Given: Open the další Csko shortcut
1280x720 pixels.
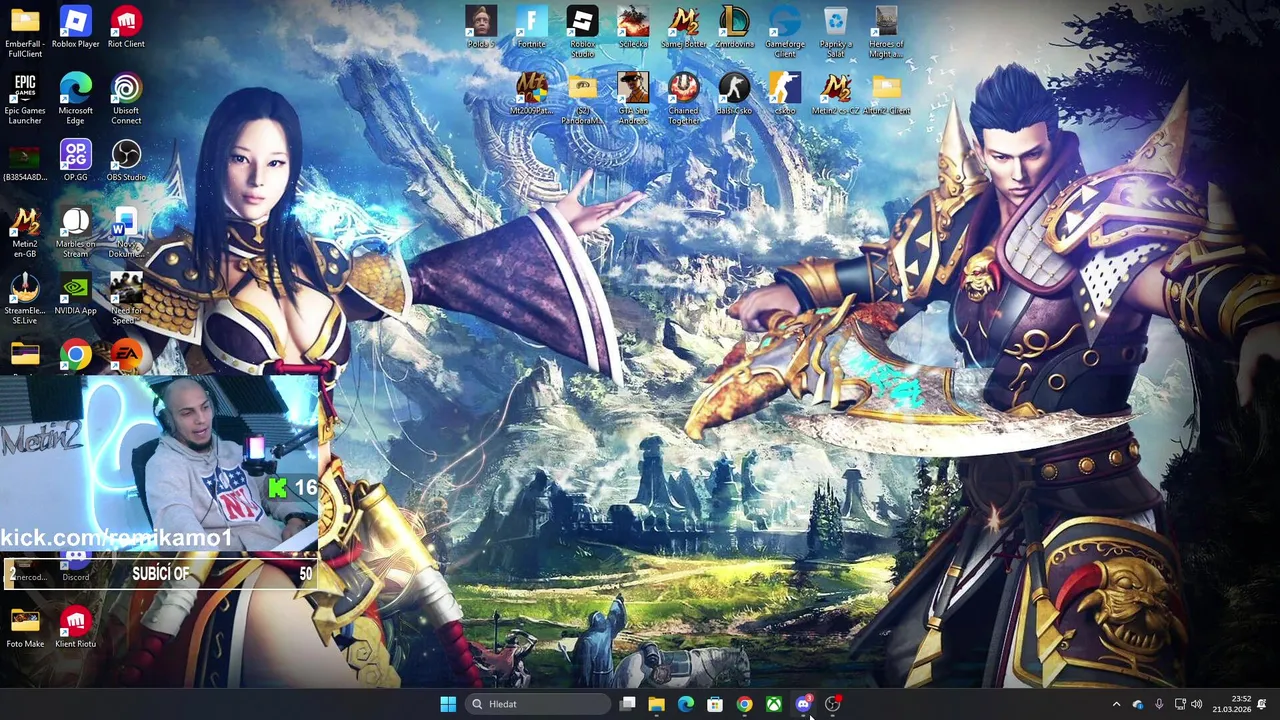Looking at the screenshot, I should click(734, 94).
